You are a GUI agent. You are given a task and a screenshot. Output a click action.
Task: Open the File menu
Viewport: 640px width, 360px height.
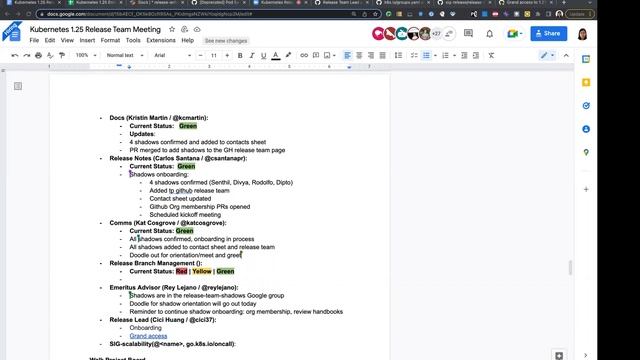coord(34,40)
